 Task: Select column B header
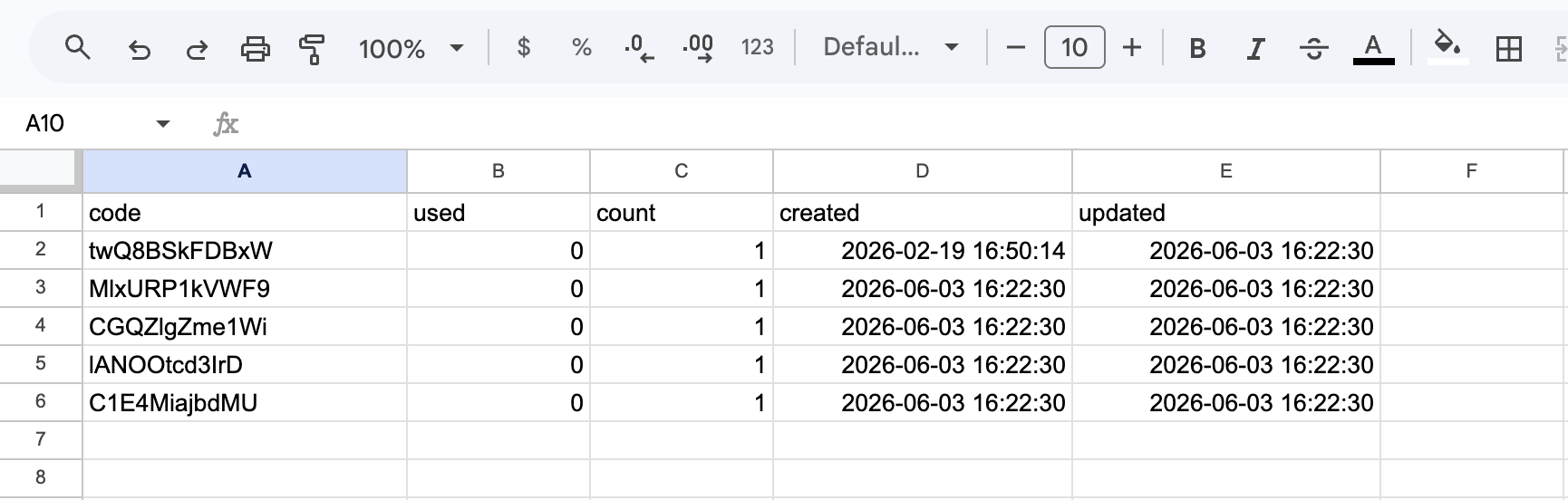498,171
